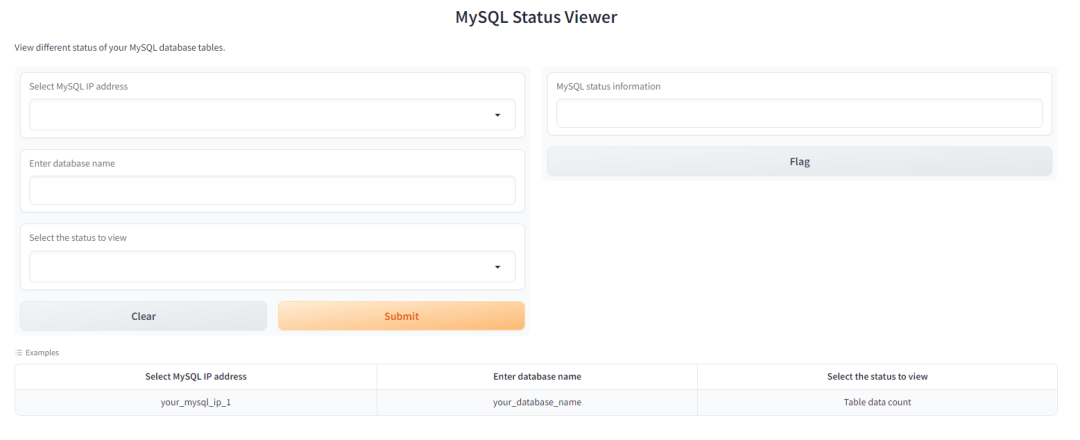This screenshot has height=440, width=1080.
Task: Open the Select MySQL IP address dropdown
Action: 272,115
